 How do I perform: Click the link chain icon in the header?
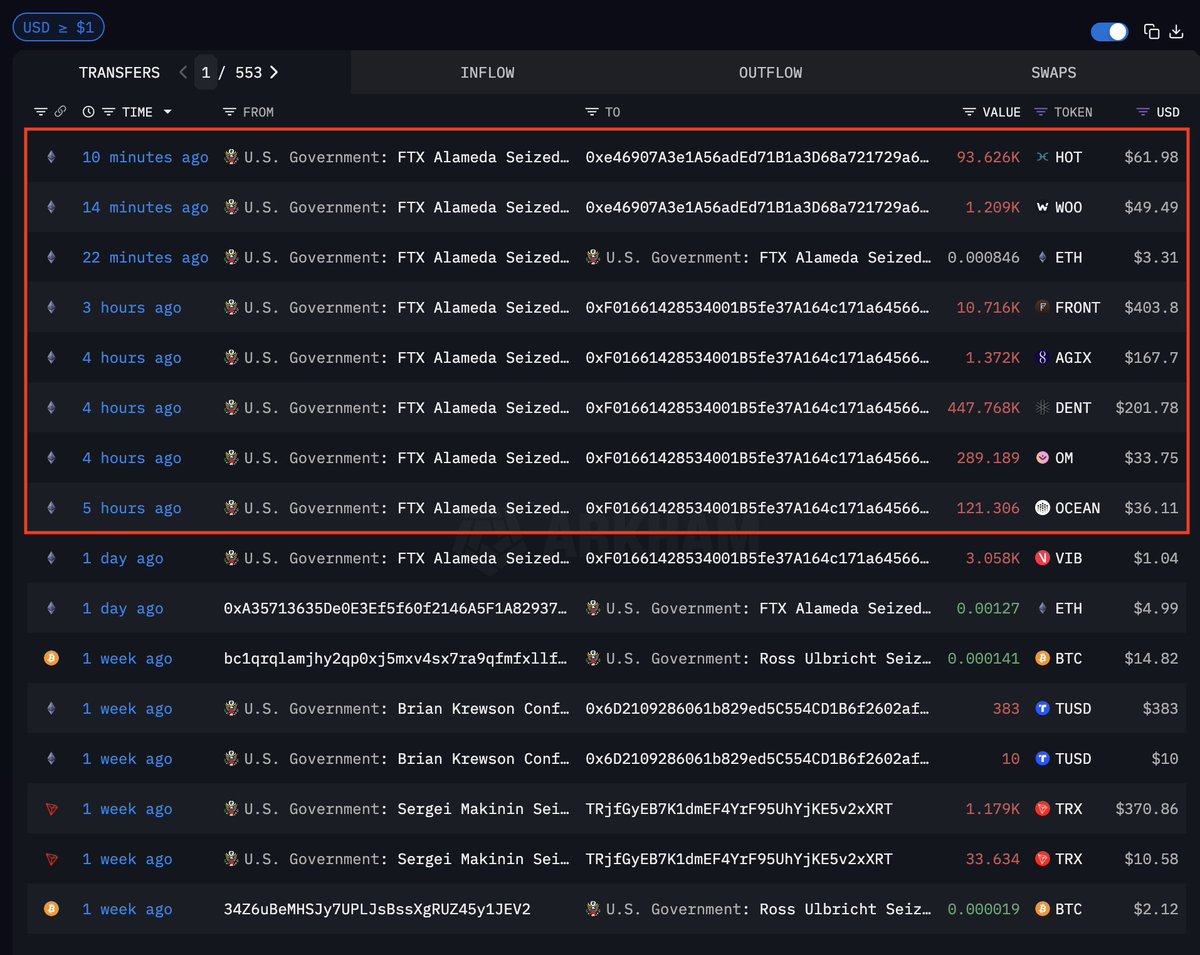[x=60, y=112]
